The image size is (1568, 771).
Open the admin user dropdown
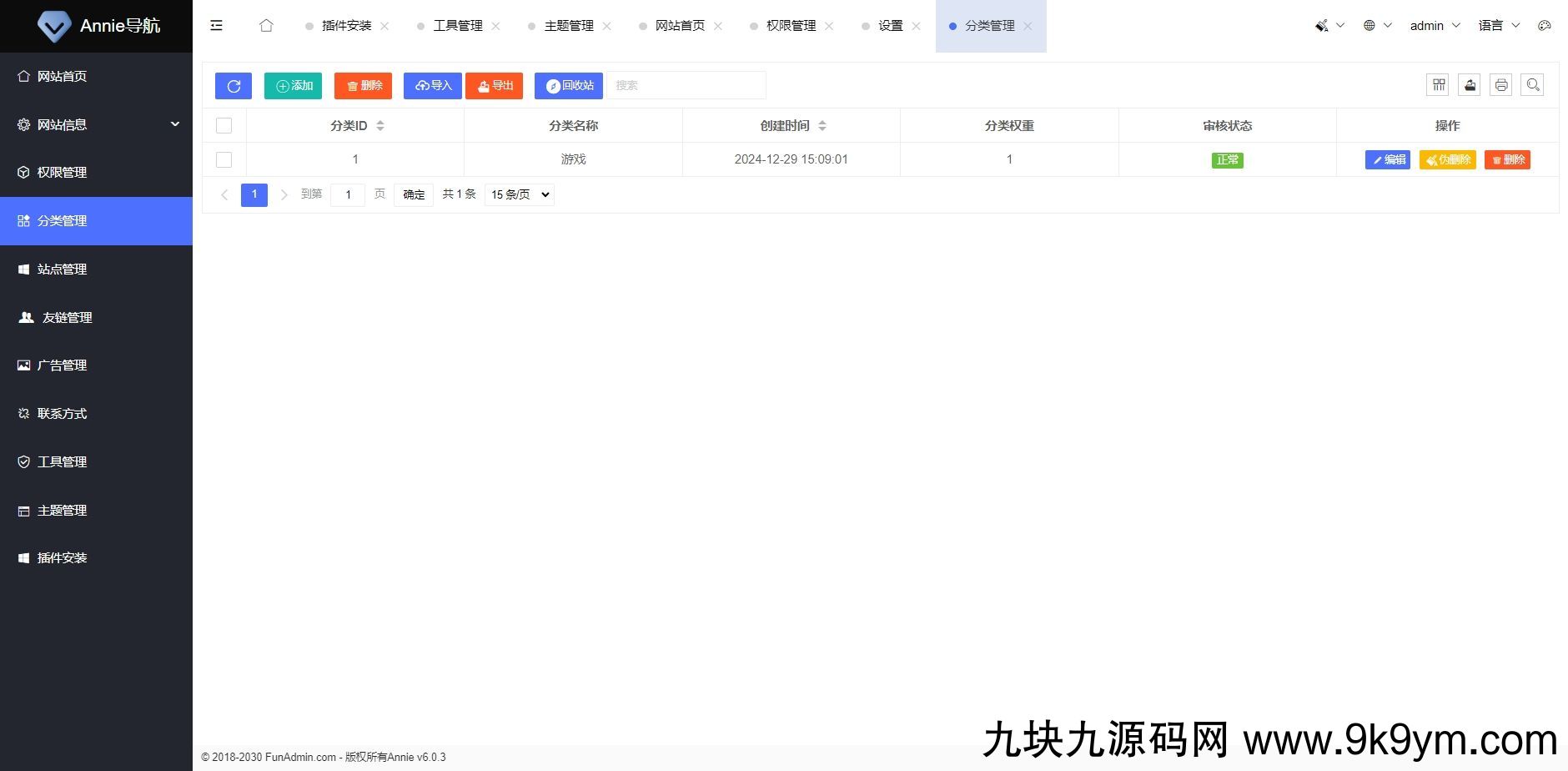coord(1435,26)
